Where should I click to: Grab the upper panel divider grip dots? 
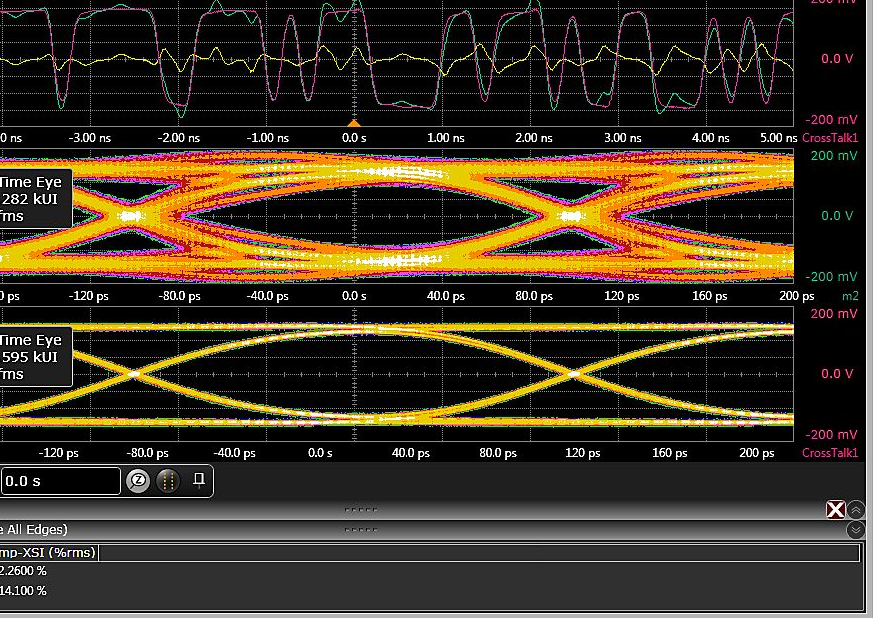tap(360, 509)
